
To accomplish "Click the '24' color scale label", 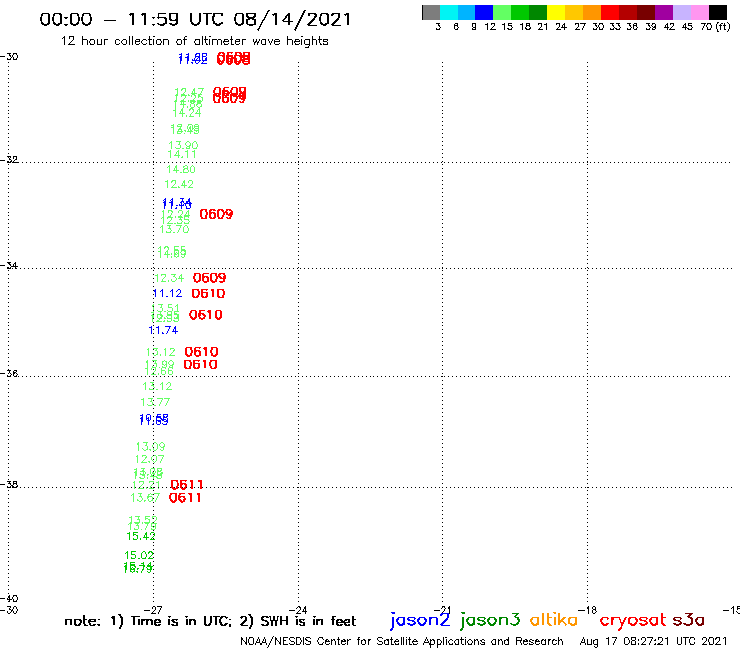I will [561, 27].
